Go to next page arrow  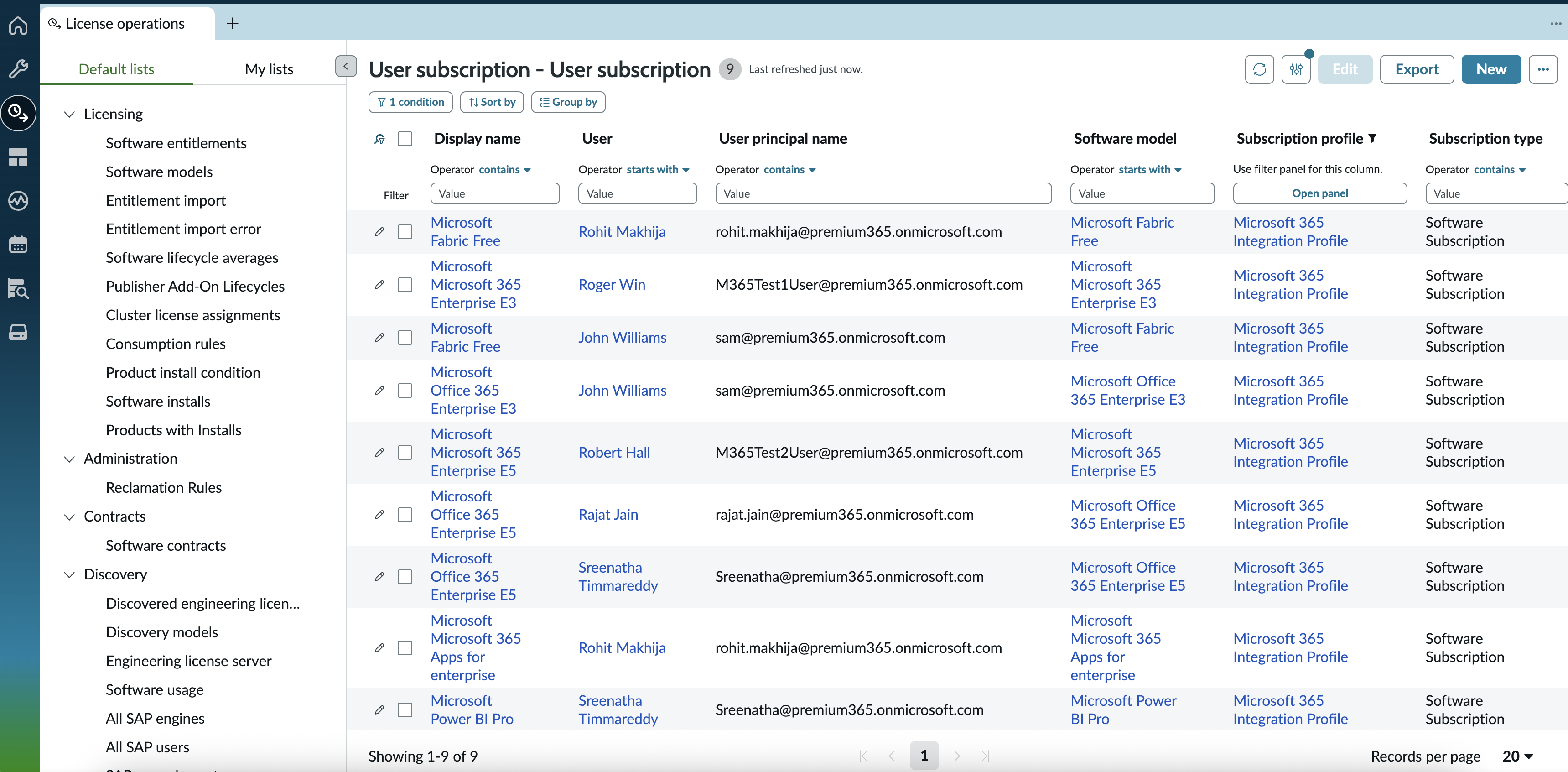pyautogui.click(x=953, y=756)
